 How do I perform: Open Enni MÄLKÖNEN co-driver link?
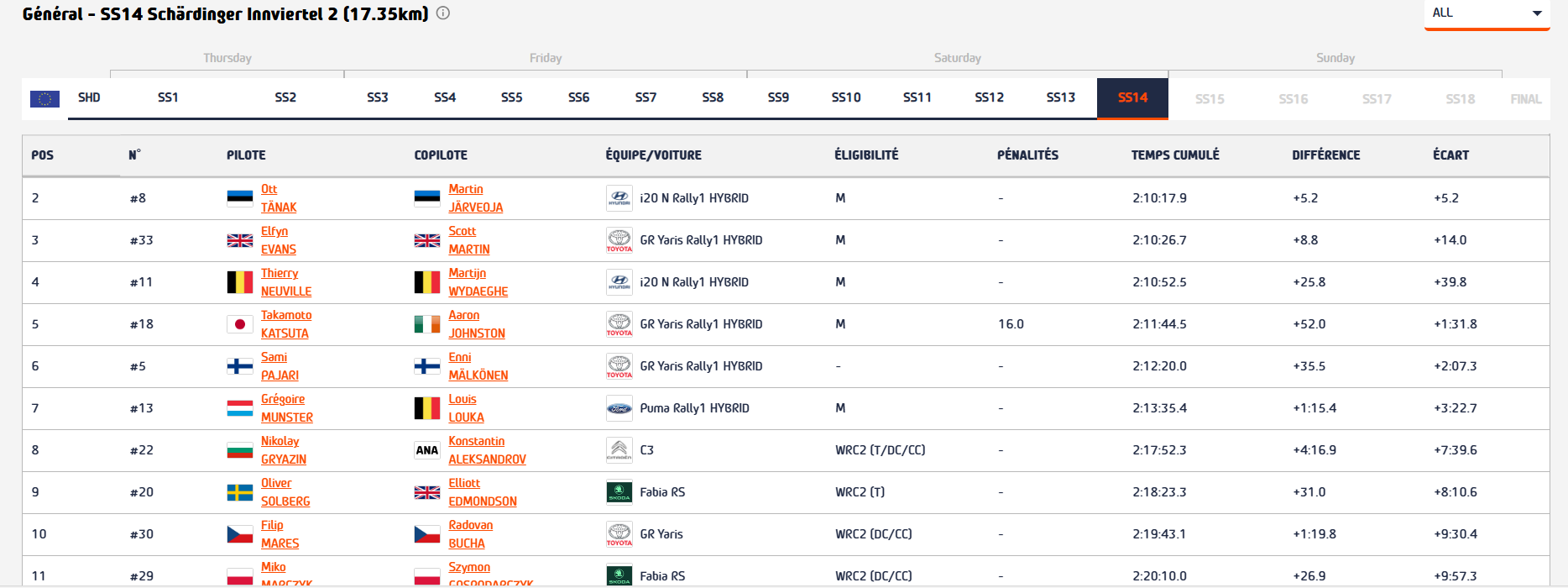(x=478, y=366)
